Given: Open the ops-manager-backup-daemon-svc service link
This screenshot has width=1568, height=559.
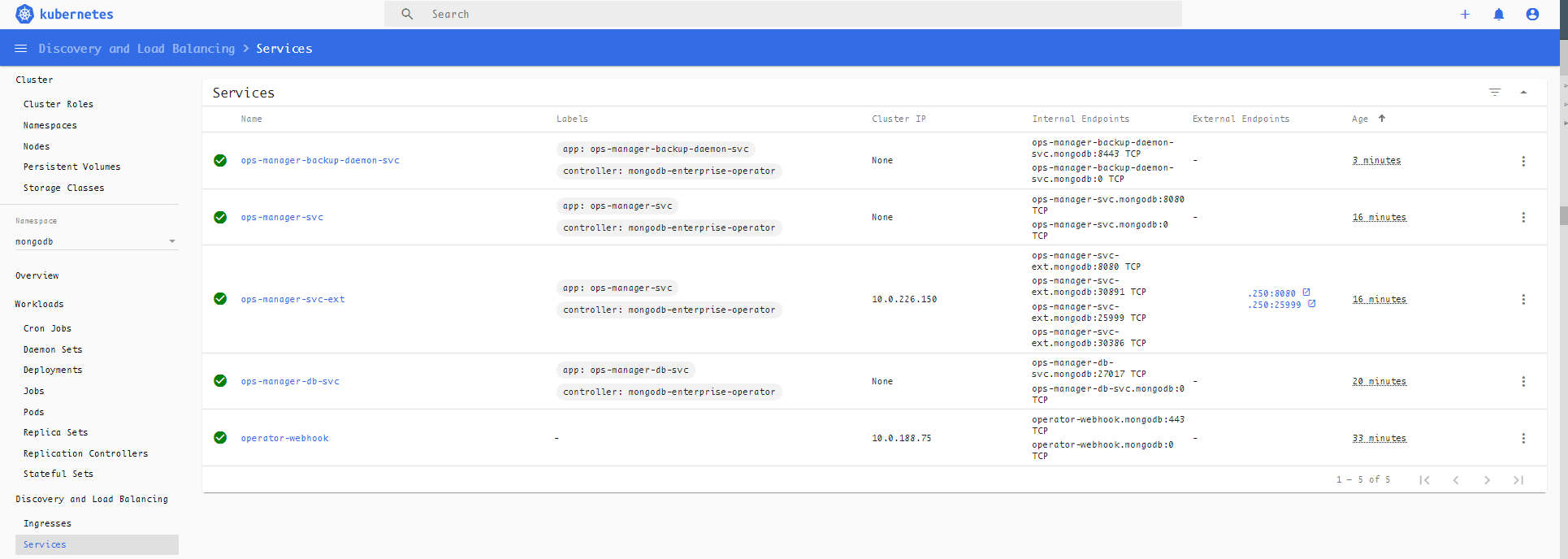Looking at the screenshot, I should point(320,161).
